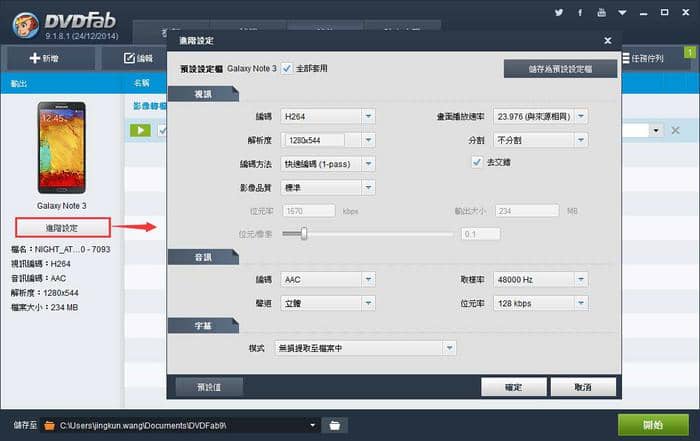Click the 視訊 video section header

click(203, 94)
